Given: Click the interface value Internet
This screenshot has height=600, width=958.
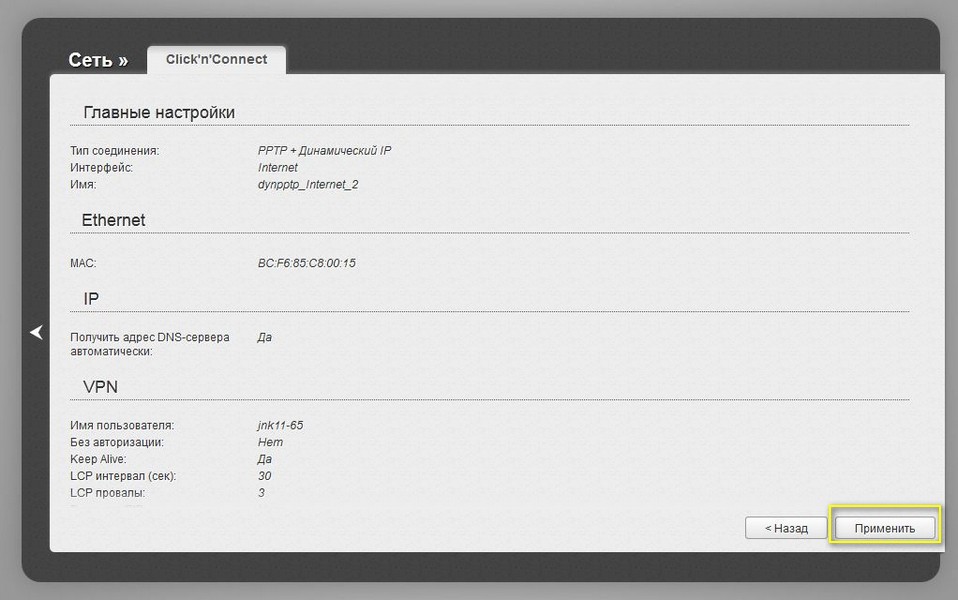Looking at the screenshot, I should [277, 167].
